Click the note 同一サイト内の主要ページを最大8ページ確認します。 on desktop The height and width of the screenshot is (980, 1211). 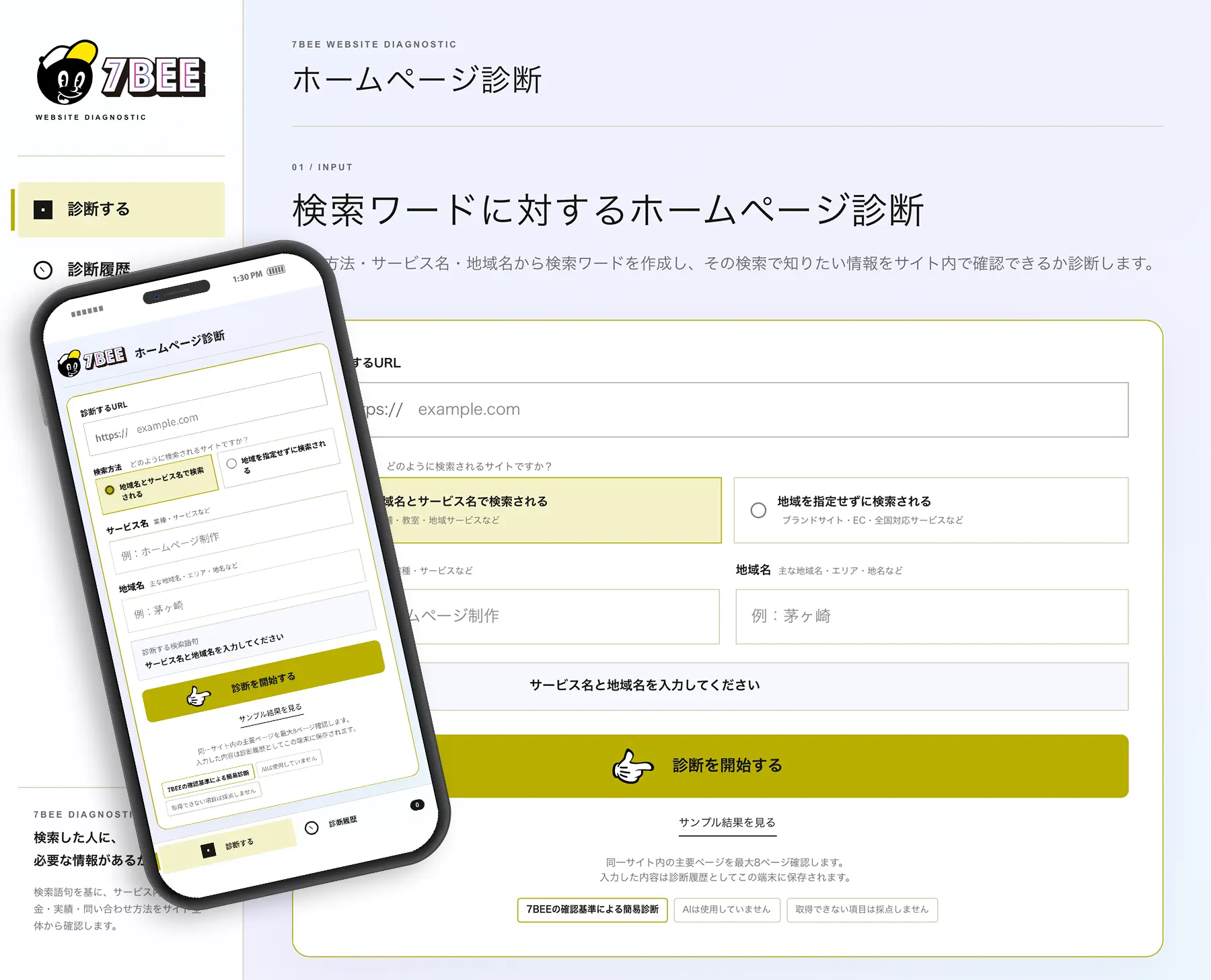tap(727, 862)
